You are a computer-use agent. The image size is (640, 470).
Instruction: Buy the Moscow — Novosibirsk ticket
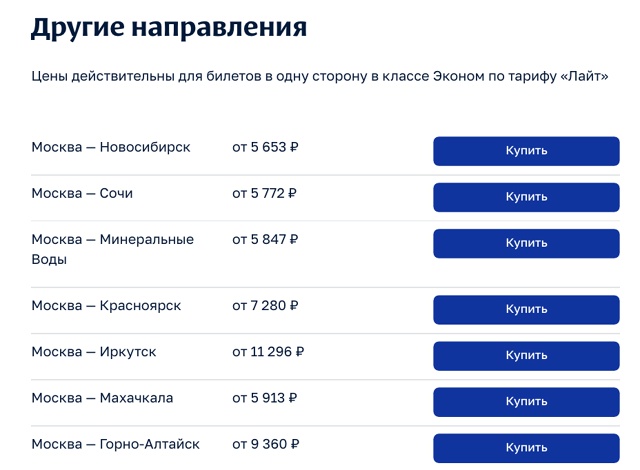coord(526,151)
